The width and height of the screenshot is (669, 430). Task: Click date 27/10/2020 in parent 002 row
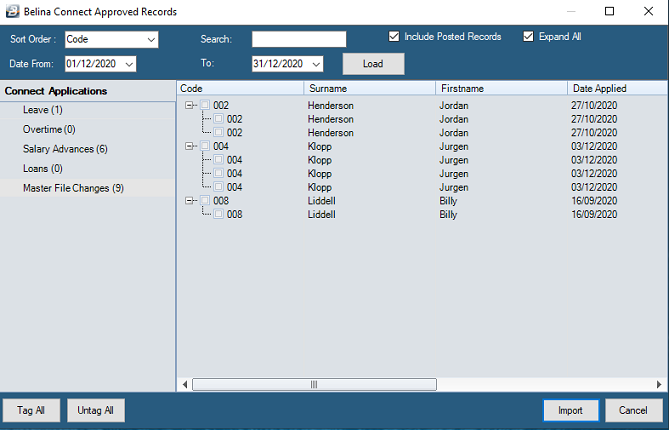594,105
